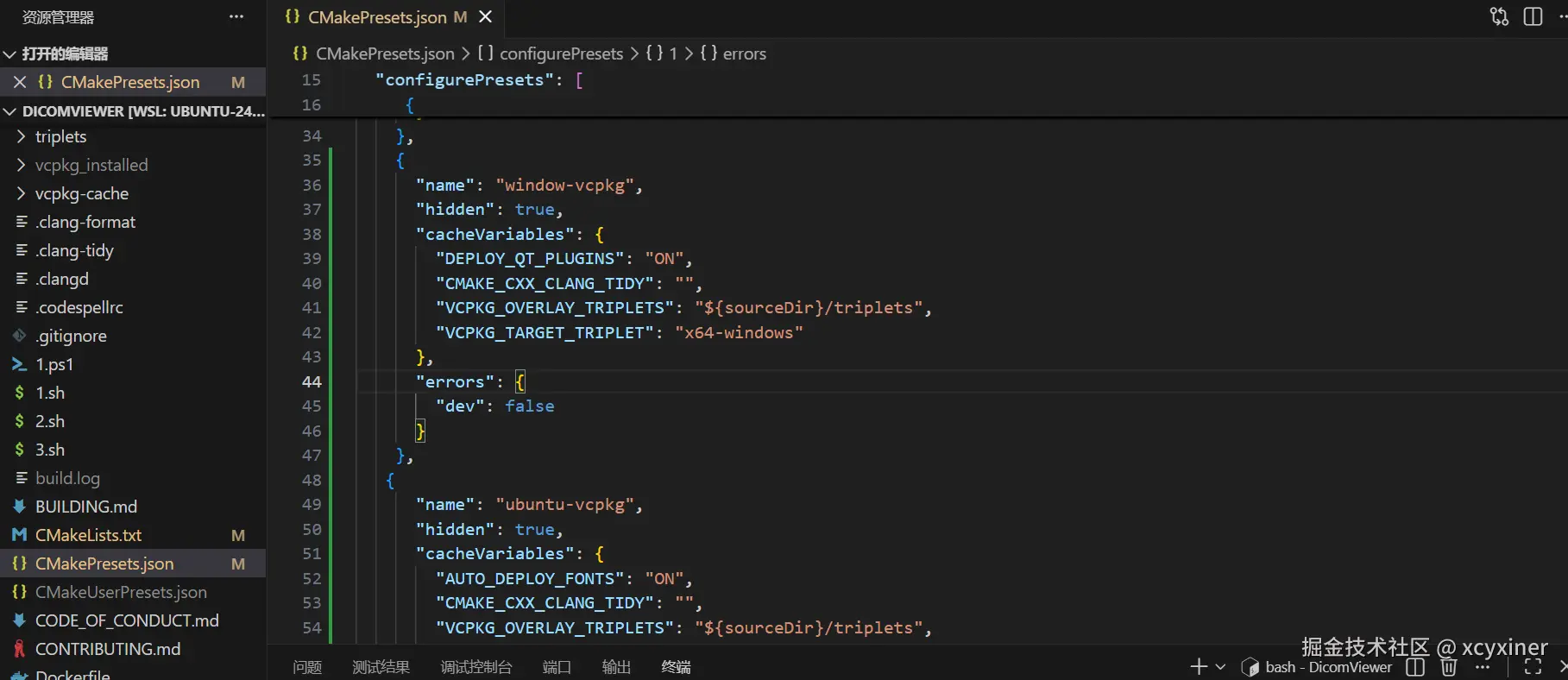This screenshot has width=1568, height=680.
Task: Click "DEPLOY_QT_PLUGINS" key on line 39
Action: 530,258
